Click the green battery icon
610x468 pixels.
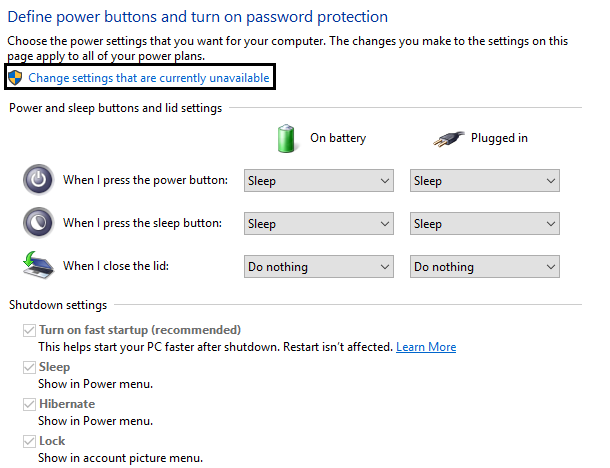point(288,138)
